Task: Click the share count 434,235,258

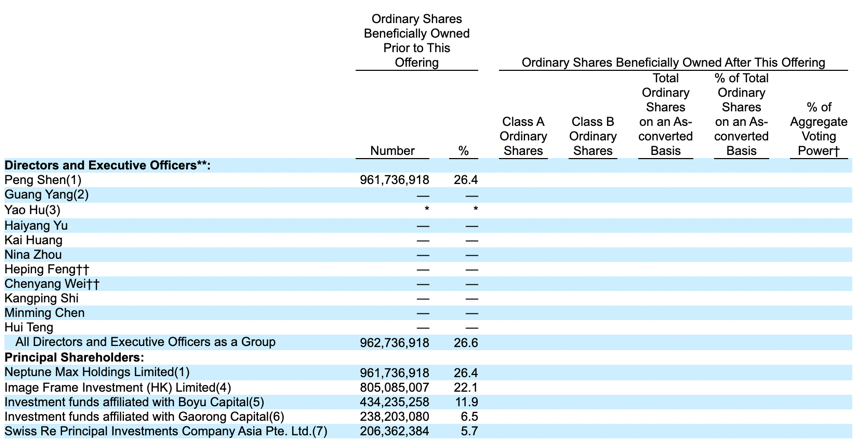Action: 394,402
